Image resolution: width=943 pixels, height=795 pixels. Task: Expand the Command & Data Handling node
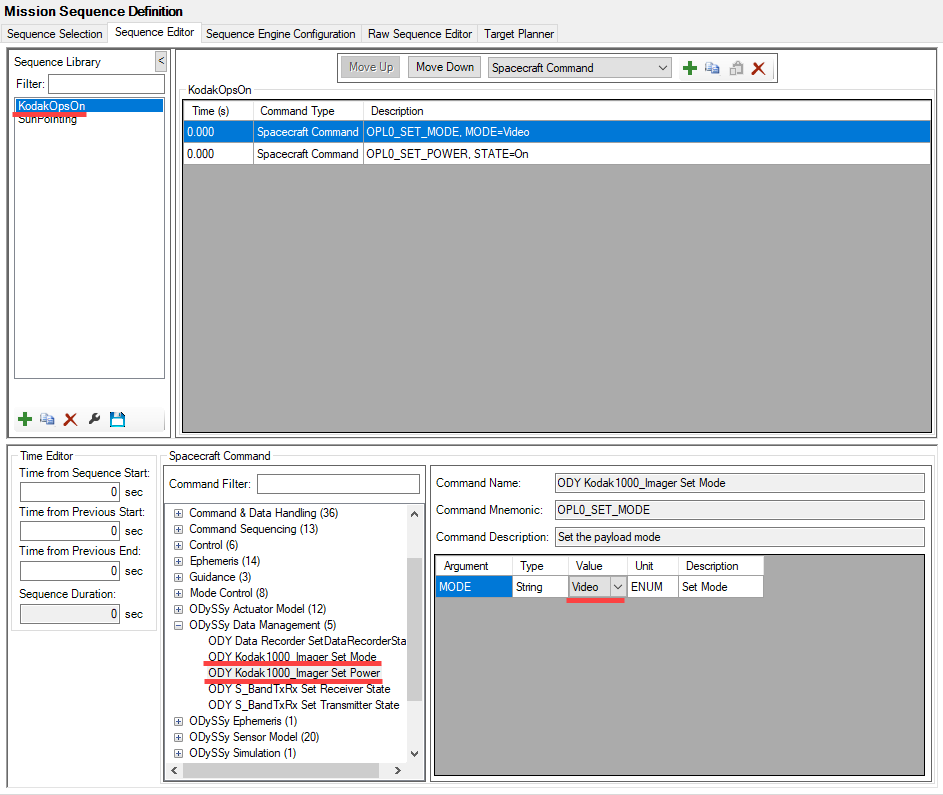click(179, 513)
